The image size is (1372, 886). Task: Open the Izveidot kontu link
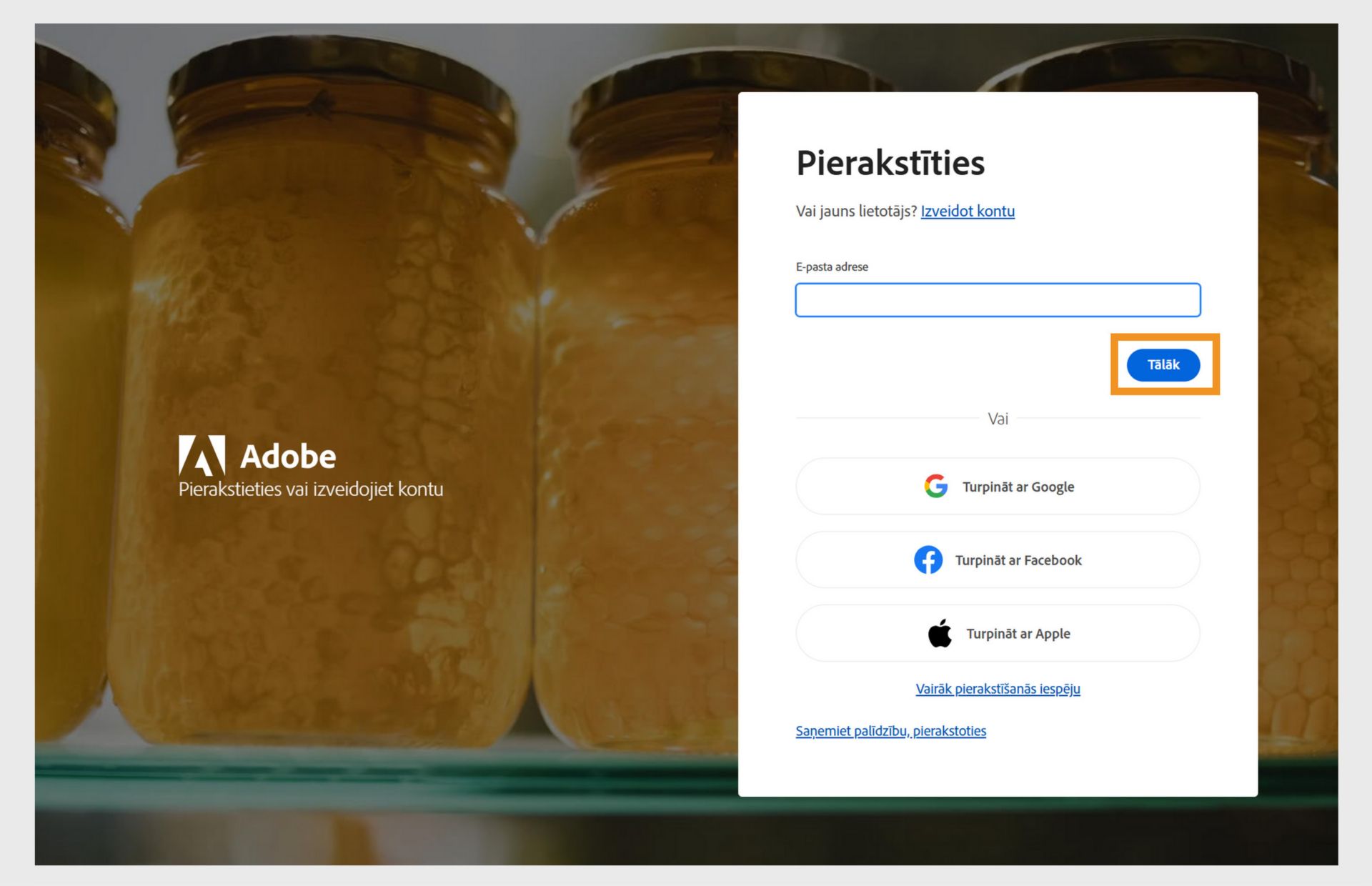968,211
